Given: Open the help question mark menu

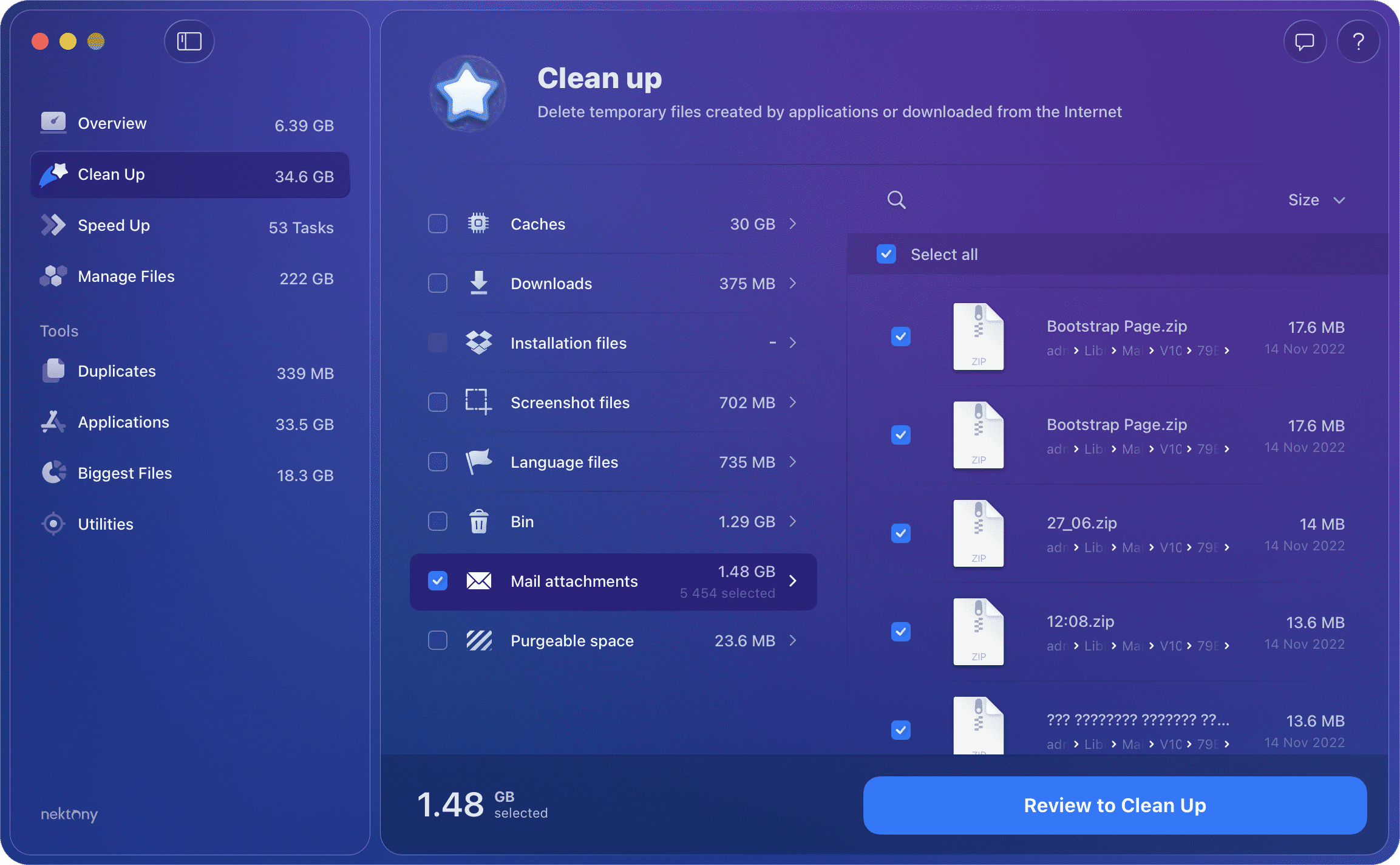Looking at the screenshot, I should pos(1359,41).
